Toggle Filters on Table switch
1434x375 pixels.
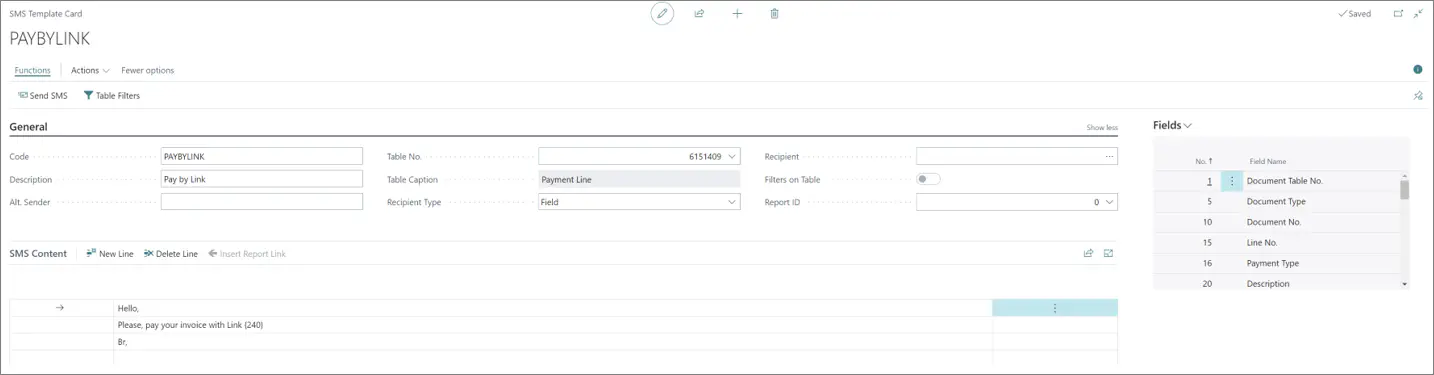929,179
